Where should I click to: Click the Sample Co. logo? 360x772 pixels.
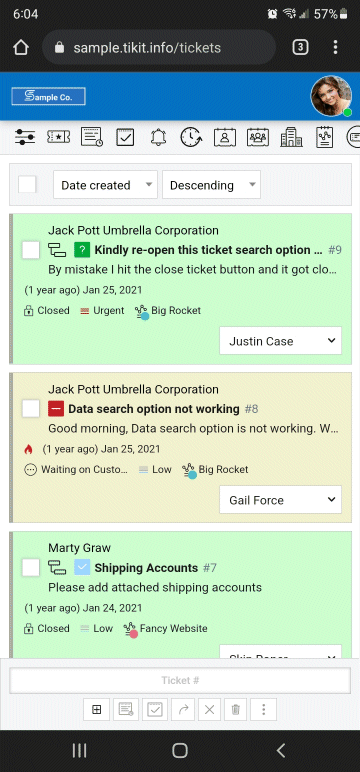49,96
